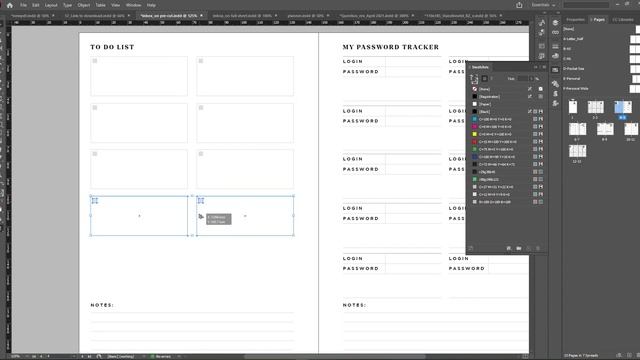Select the 12-13 spread thumbnail
Screen dimensions: 640x360
(x=577, y=151)
